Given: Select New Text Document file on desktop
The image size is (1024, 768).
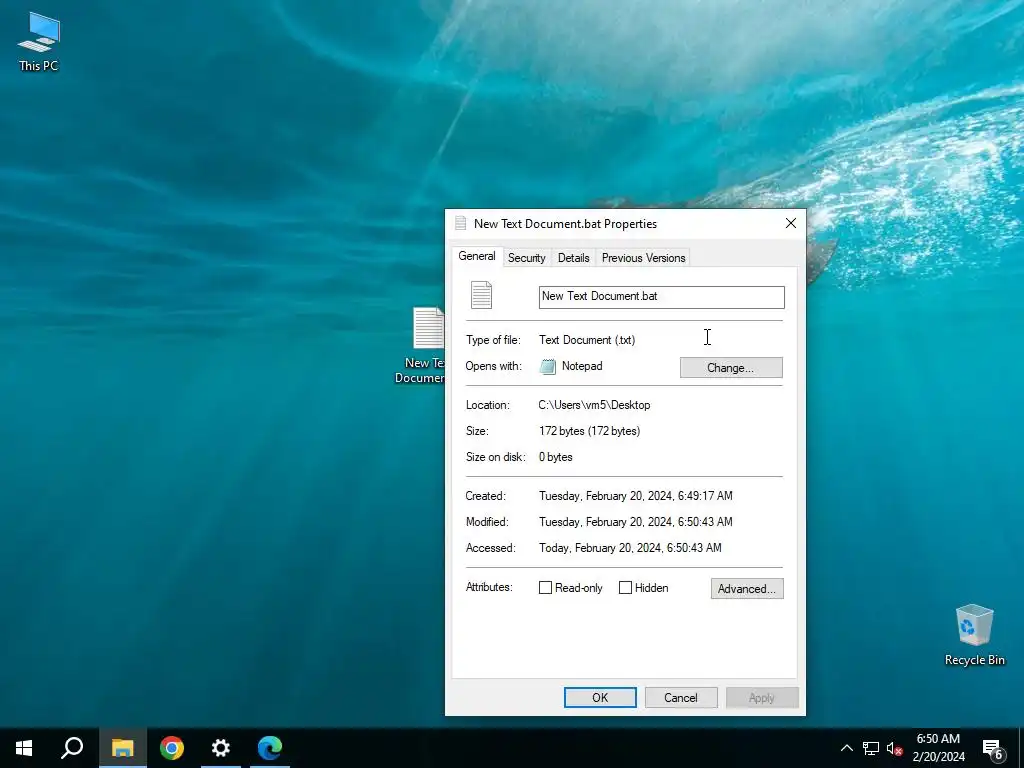Looking at the screenshot, I should (421, 345).
